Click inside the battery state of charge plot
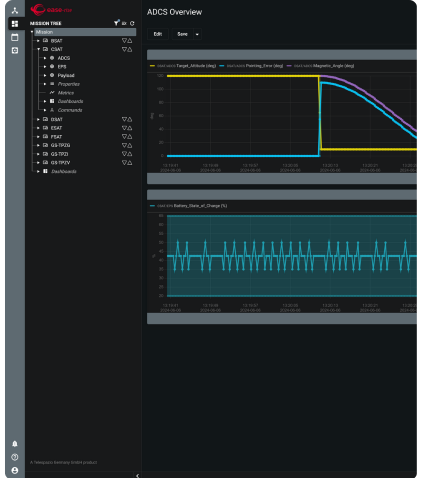 292,256
